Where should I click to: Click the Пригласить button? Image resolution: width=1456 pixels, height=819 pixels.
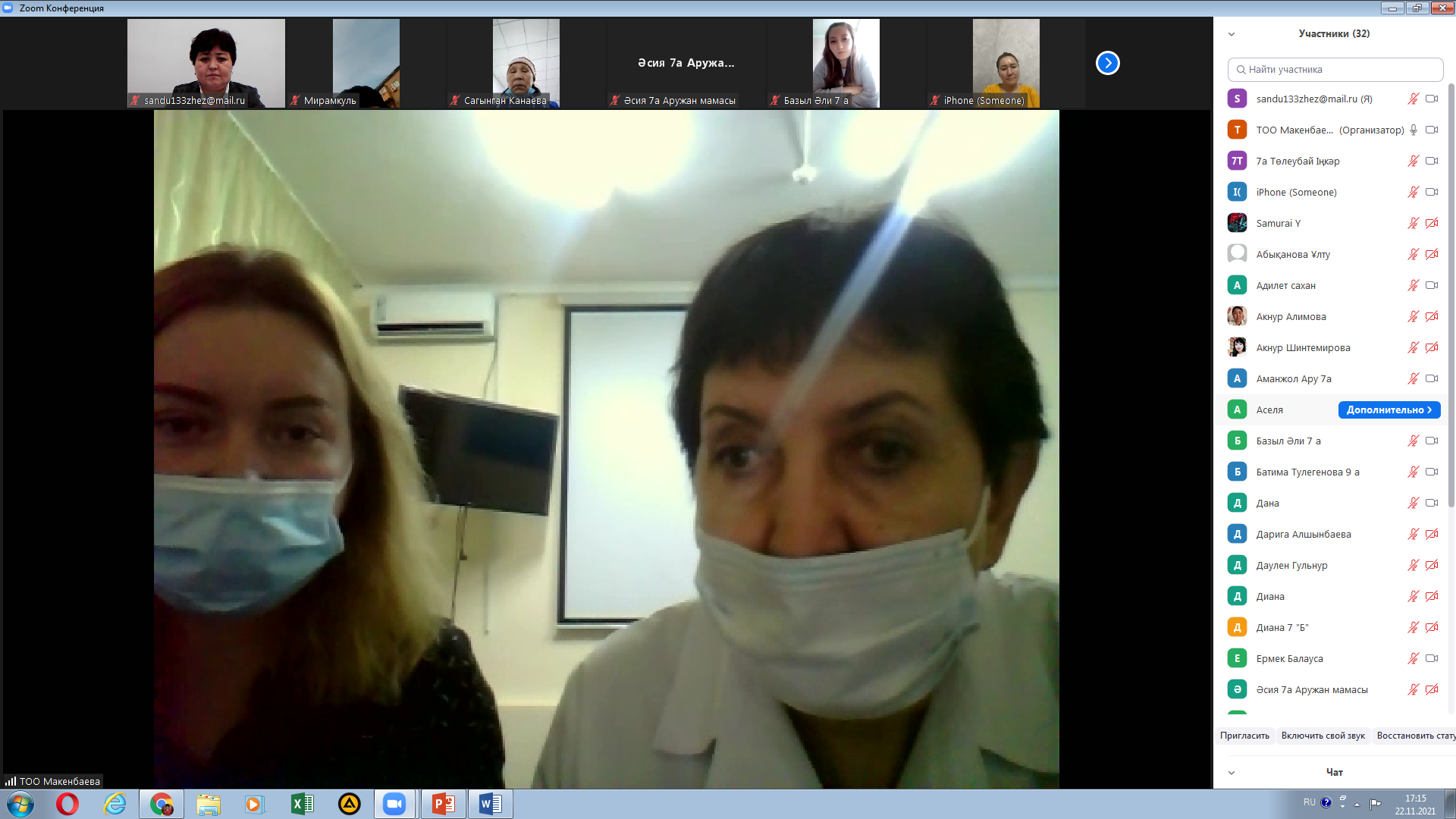(x=1244, y=736)
